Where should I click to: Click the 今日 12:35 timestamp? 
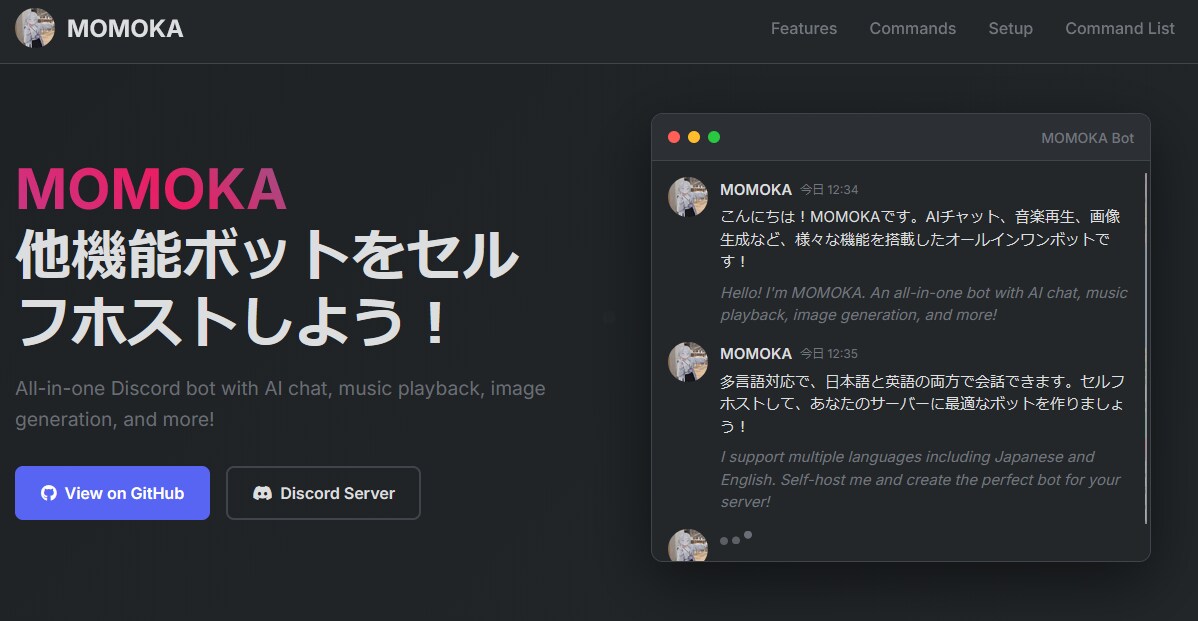click(829, 354)
